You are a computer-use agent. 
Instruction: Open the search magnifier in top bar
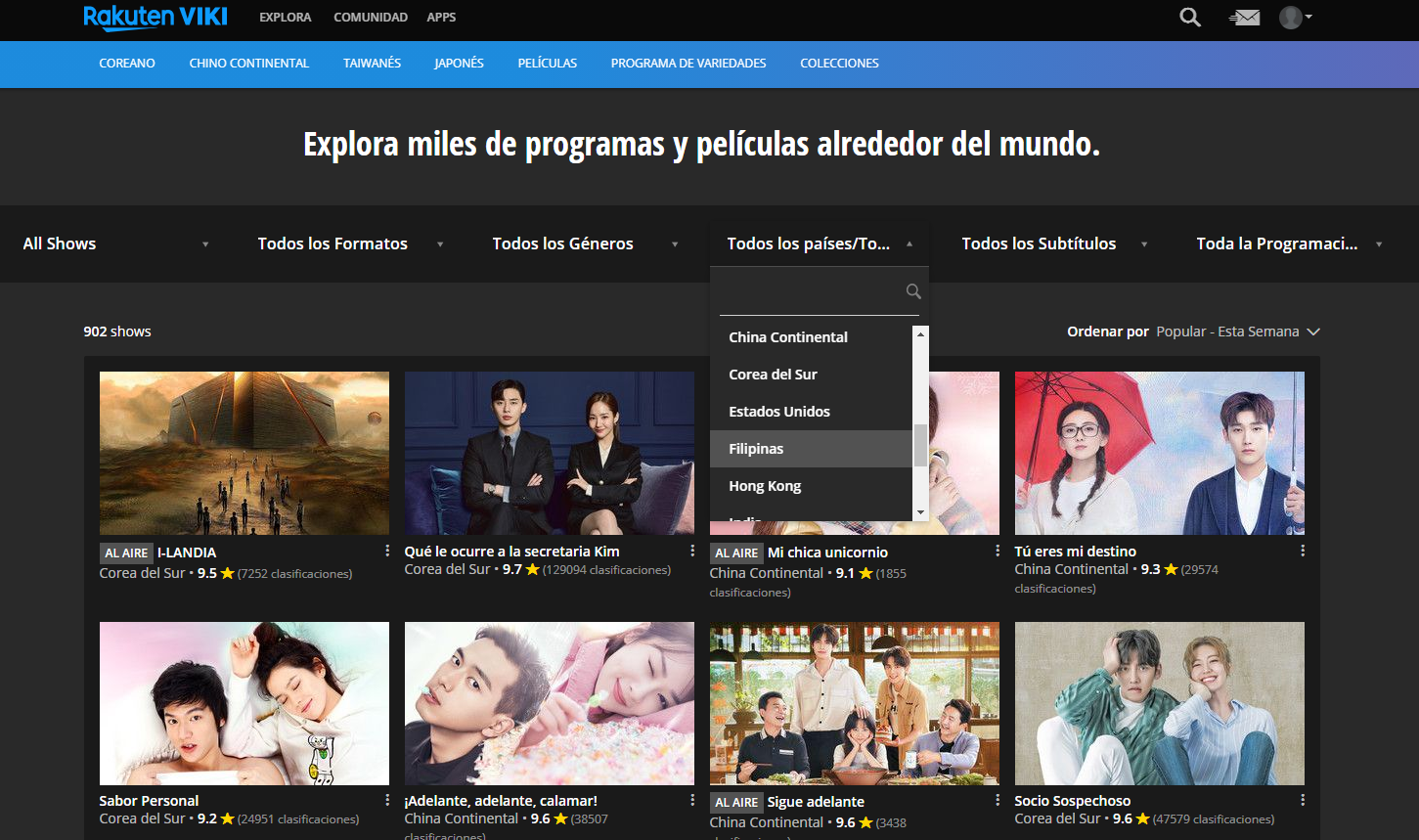click(1189, 18)
